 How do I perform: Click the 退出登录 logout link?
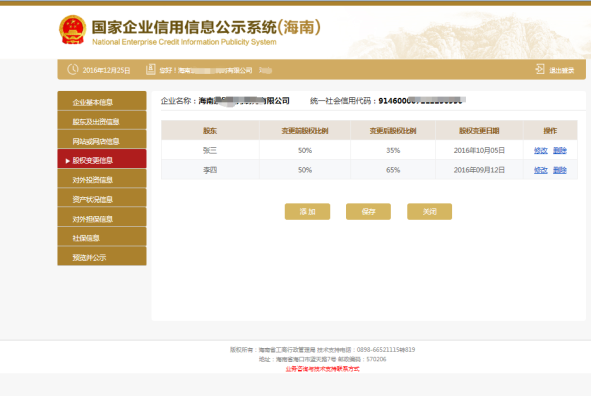pos(562,70)
